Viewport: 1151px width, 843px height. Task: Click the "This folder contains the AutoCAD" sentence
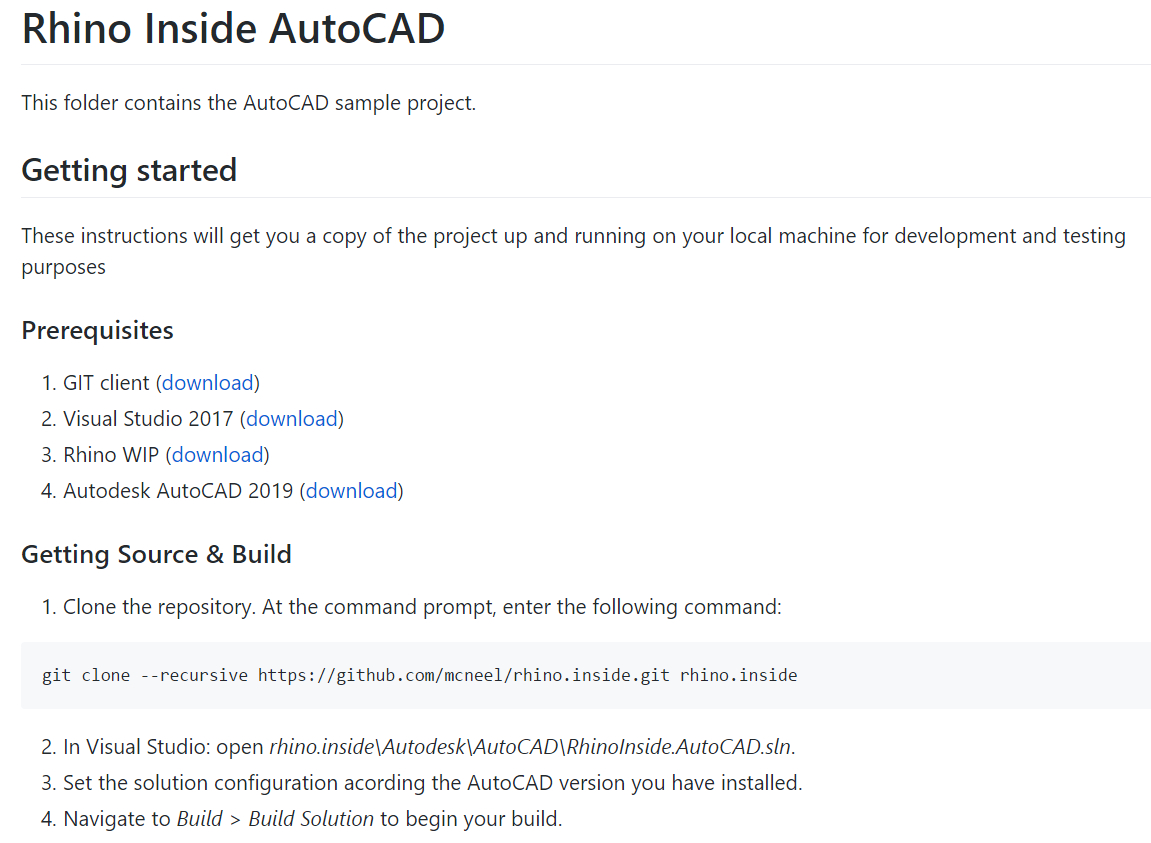248,103
